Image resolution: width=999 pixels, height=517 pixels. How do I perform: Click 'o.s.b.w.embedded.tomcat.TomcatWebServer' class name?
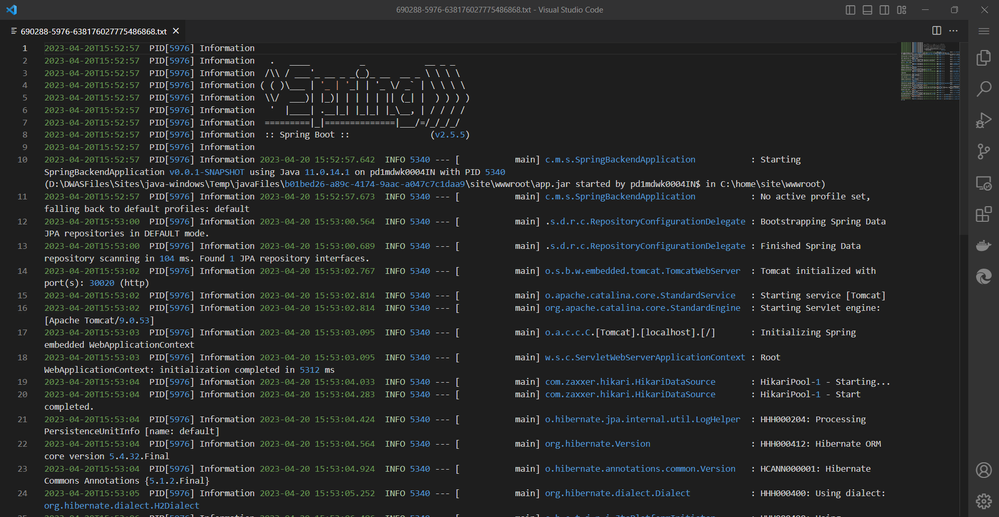point(642,271)
